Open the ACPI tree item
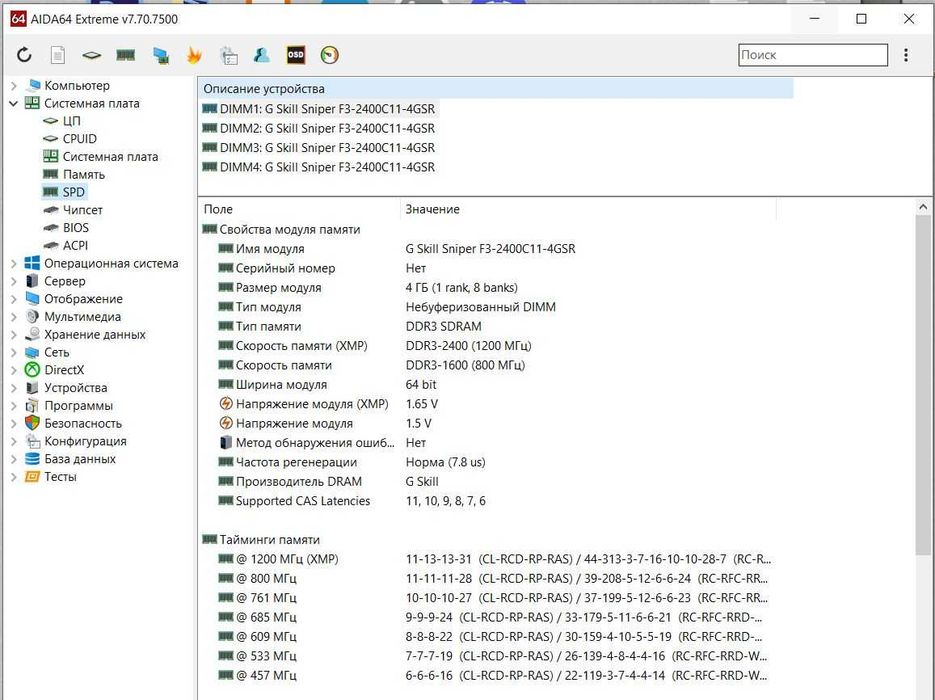 pos(66,246)
